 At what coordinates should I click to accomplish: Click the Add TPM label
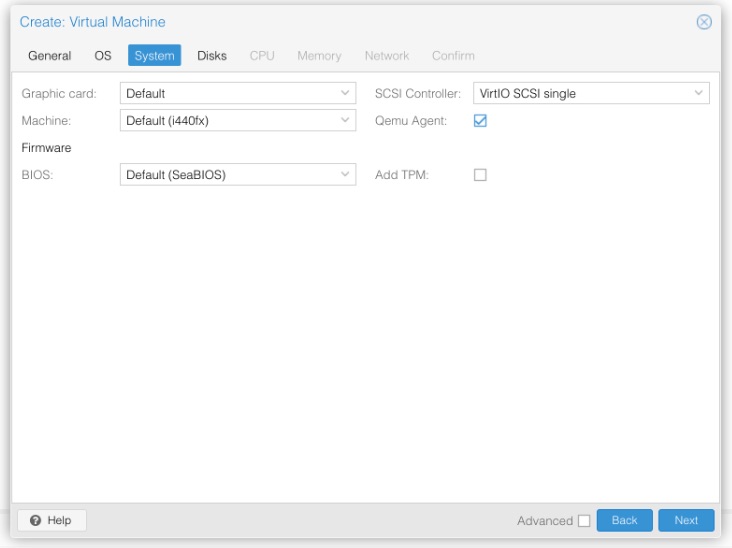click(402, 175)
